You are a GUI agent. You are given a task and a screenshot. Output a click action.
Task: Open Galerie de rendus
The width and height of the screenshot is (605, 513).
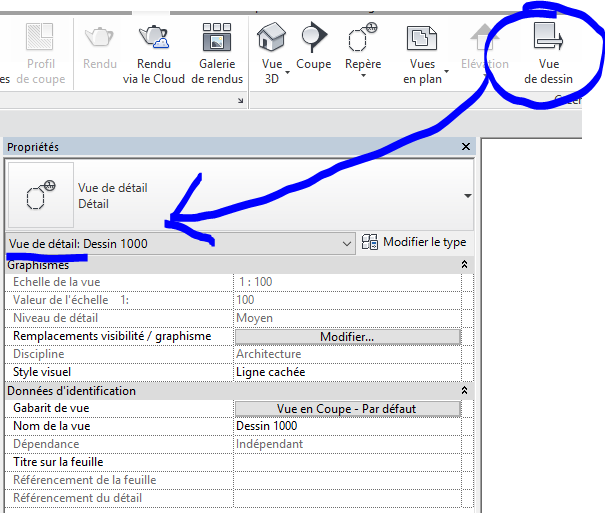tap(217, 52)
